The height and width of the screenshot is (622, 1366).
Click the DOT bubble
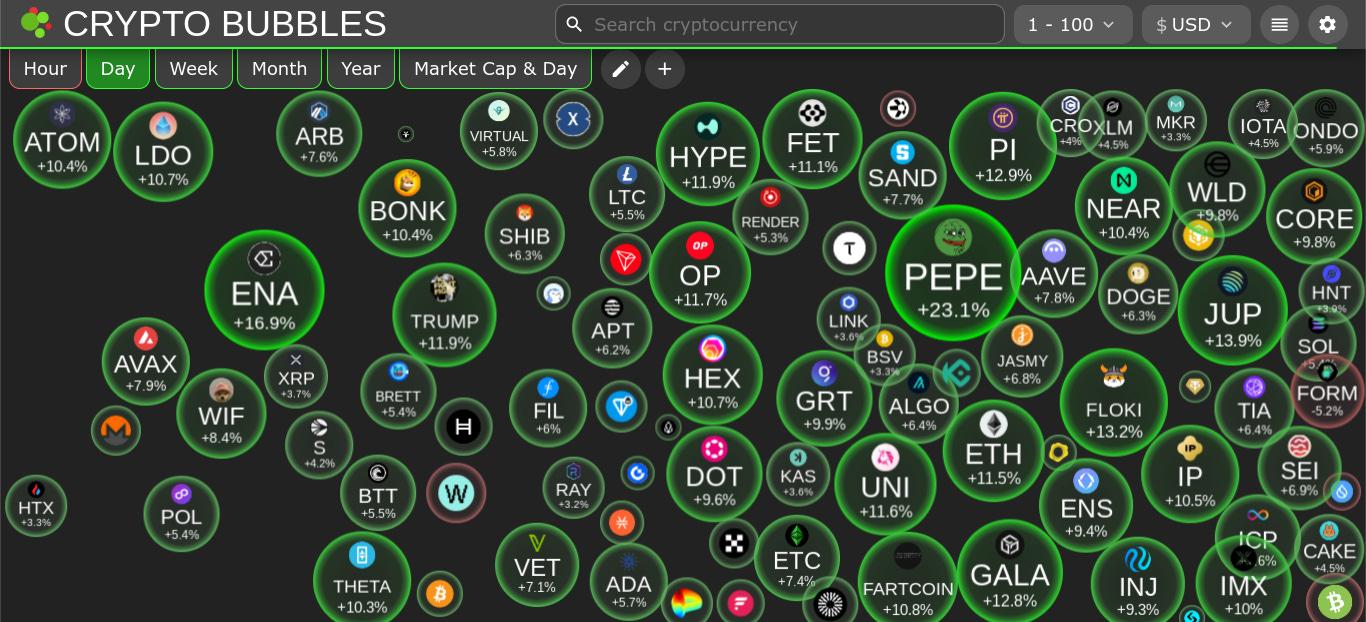tap(714, 474)
